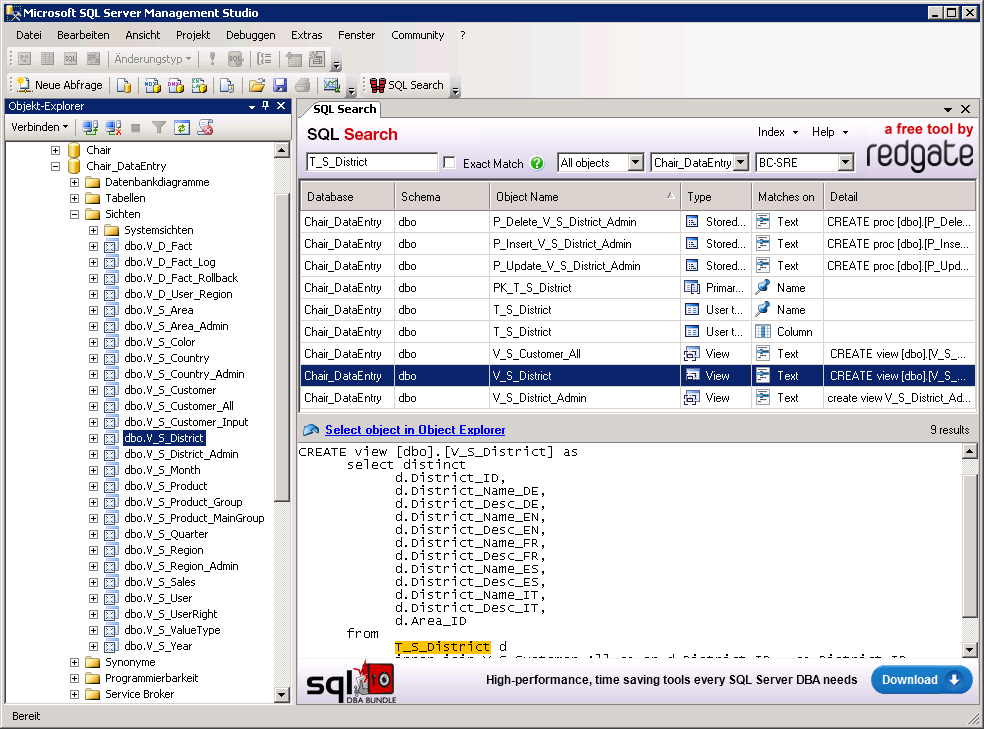This screenshot has height=729, width=984.
Task: Save with the floppy disk toolbar icon
Action: tap(280, 85)
